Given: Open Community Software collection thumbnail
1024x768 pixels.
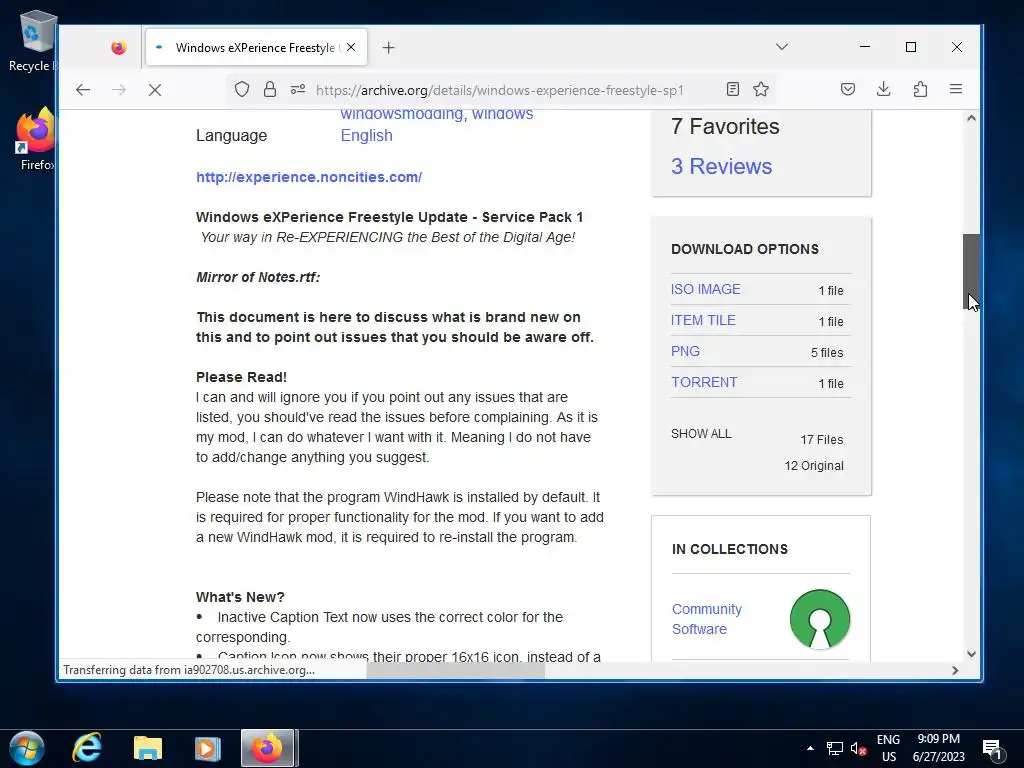Looking at the screenshot, I should (820, 619).
